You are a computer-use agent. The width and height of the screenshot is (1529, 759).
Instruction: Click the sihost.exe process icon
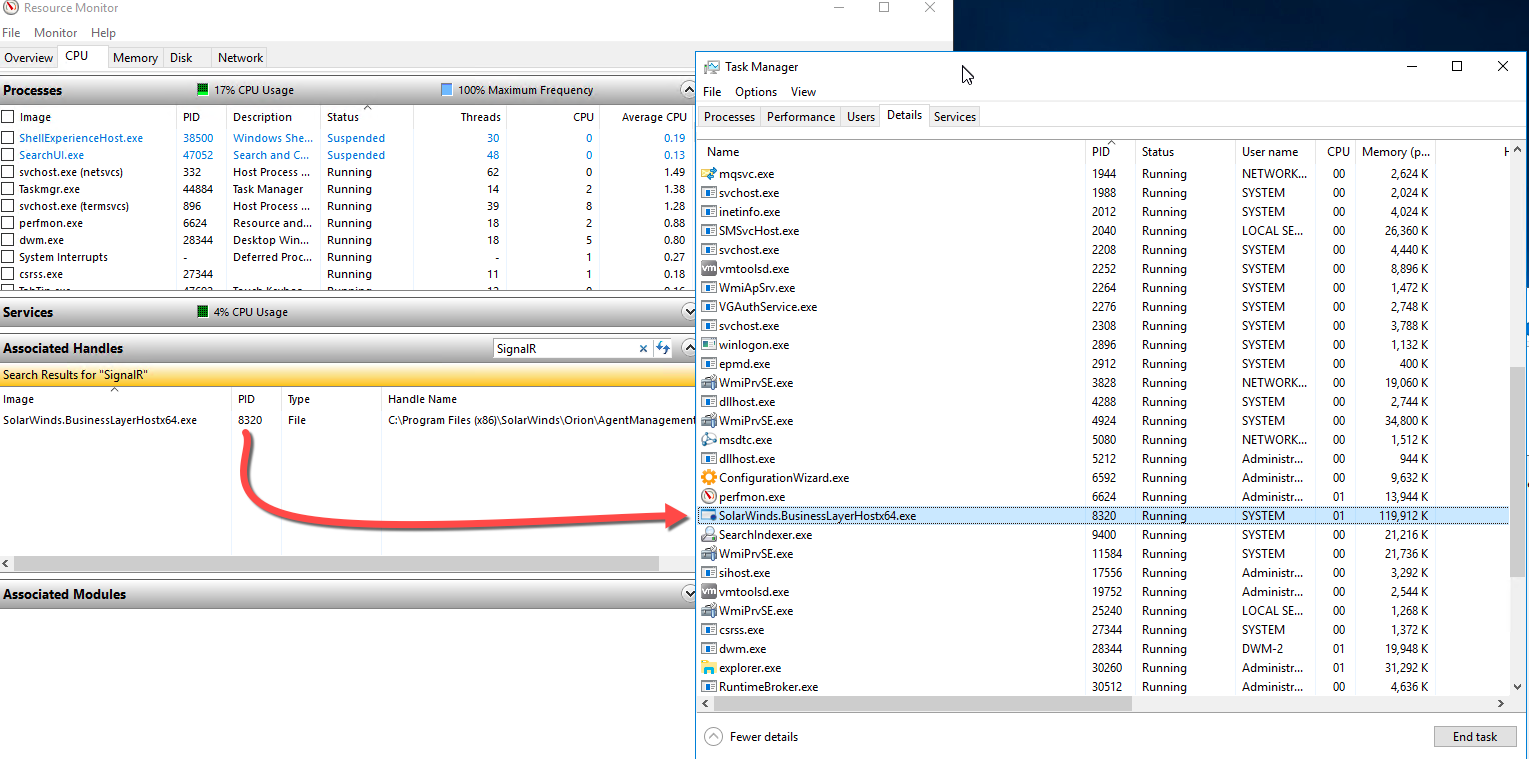[709, 573]
